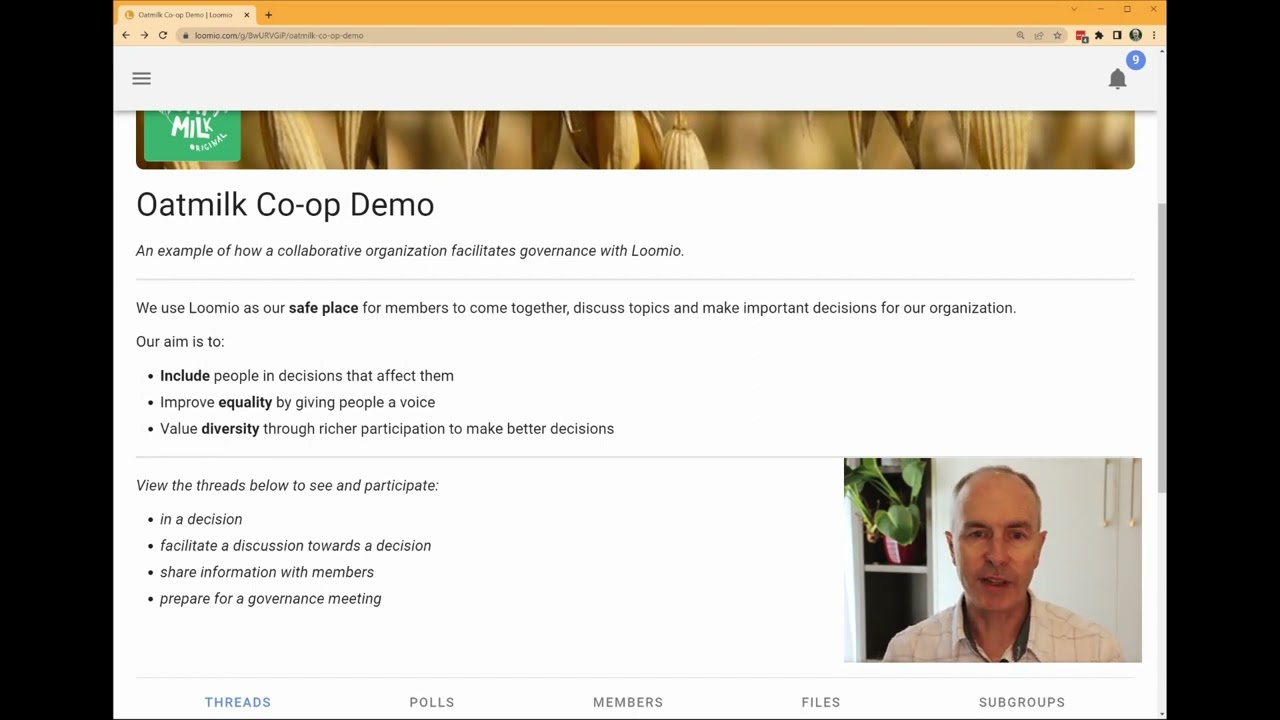Viewport: 1280px width, 720px height.
Task: Click 'prepare for a governance meeting' bullet
Action: (271, 599)
